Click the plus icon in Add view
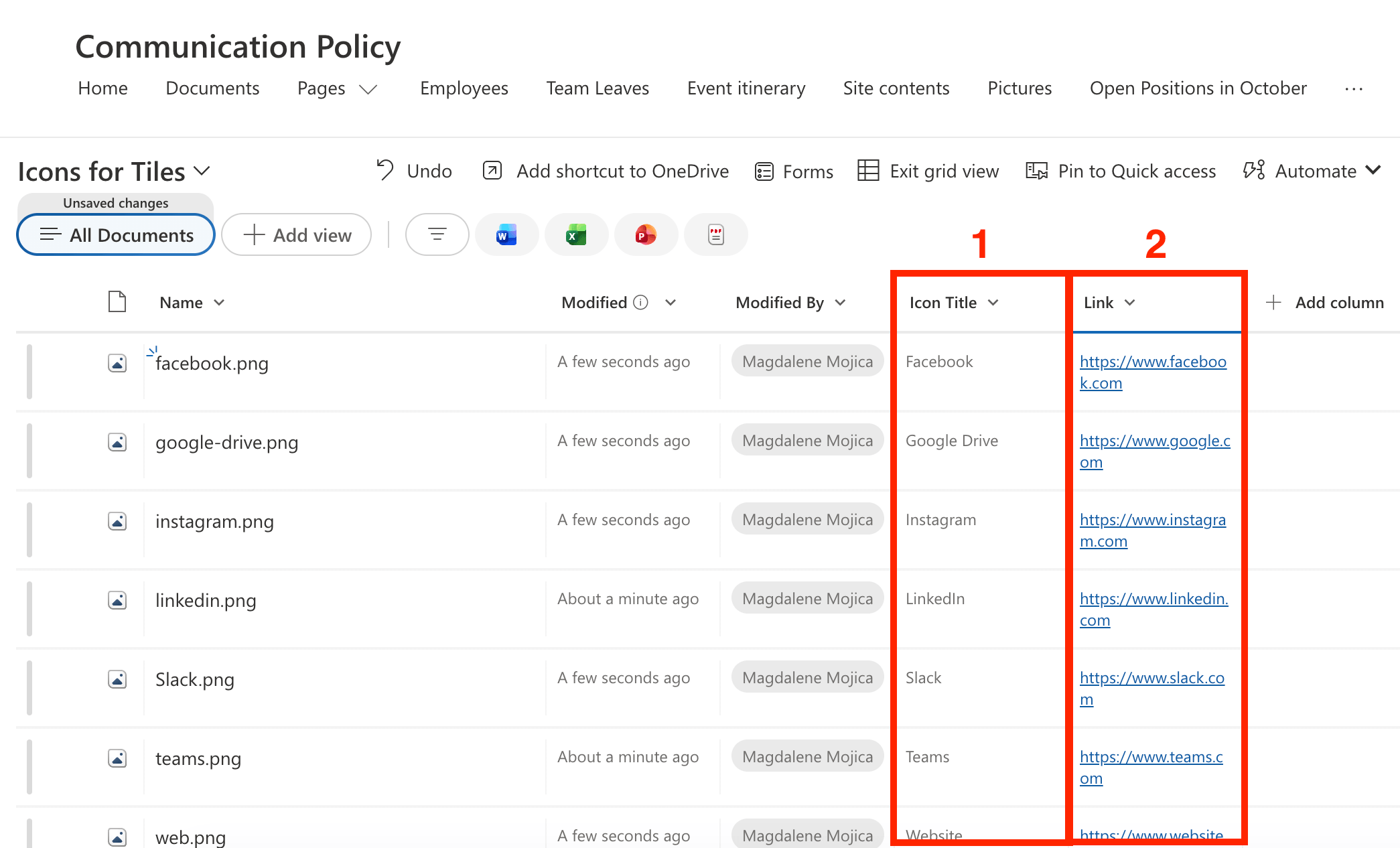 pyautogui.click(x=254, y=235)
